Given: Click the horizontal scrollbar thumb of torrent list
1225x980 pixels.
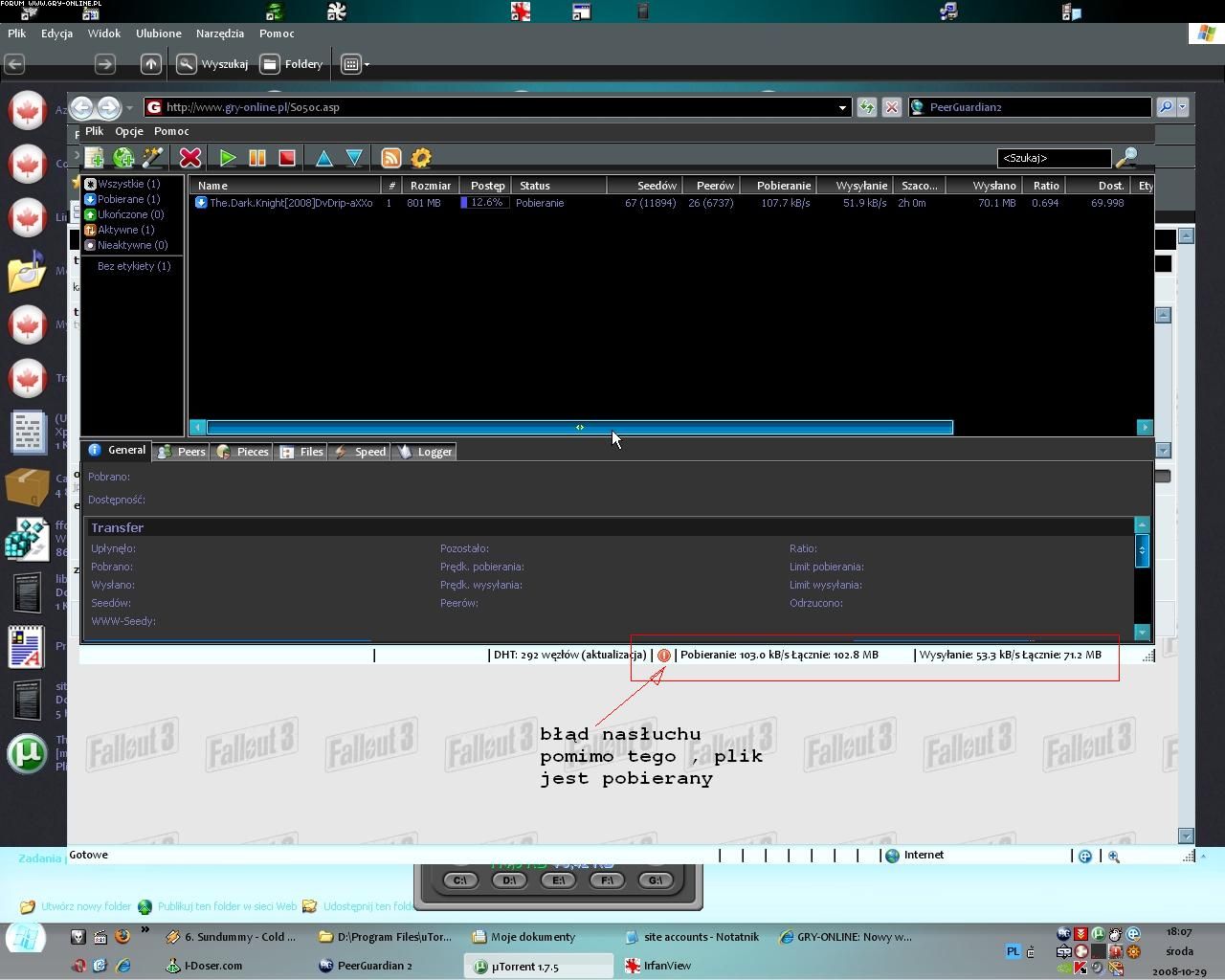Looking at the screenshot, I should coord(580,428).
